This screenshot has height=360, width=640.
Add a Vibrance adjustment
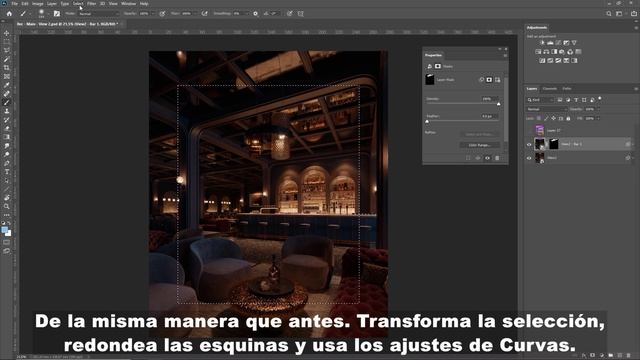click(574, 42)
